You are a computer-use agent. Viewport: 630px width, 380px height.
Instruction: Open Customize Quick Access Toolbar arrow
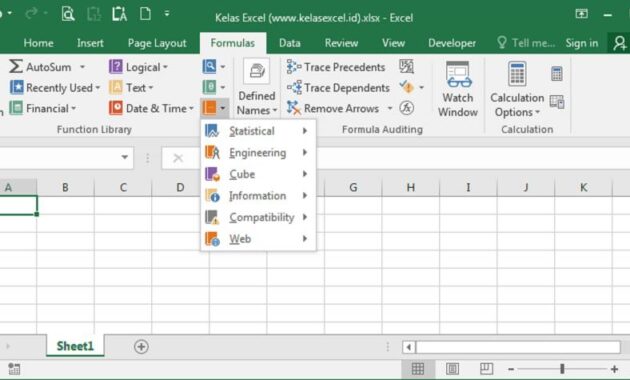167,14
